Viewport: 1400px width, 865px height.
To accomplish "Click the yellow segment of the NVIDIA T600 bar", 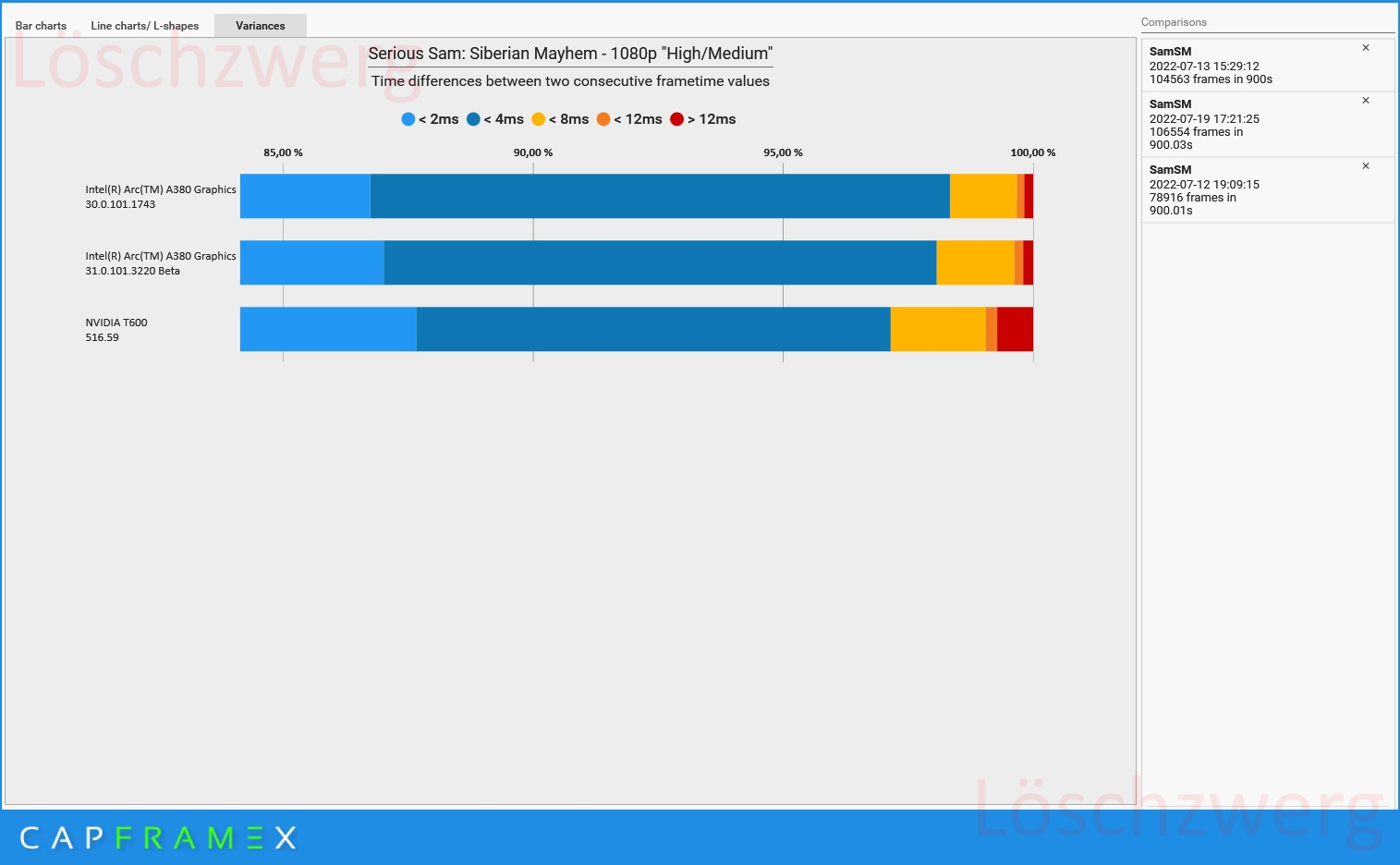I will [x=938, y=329].
